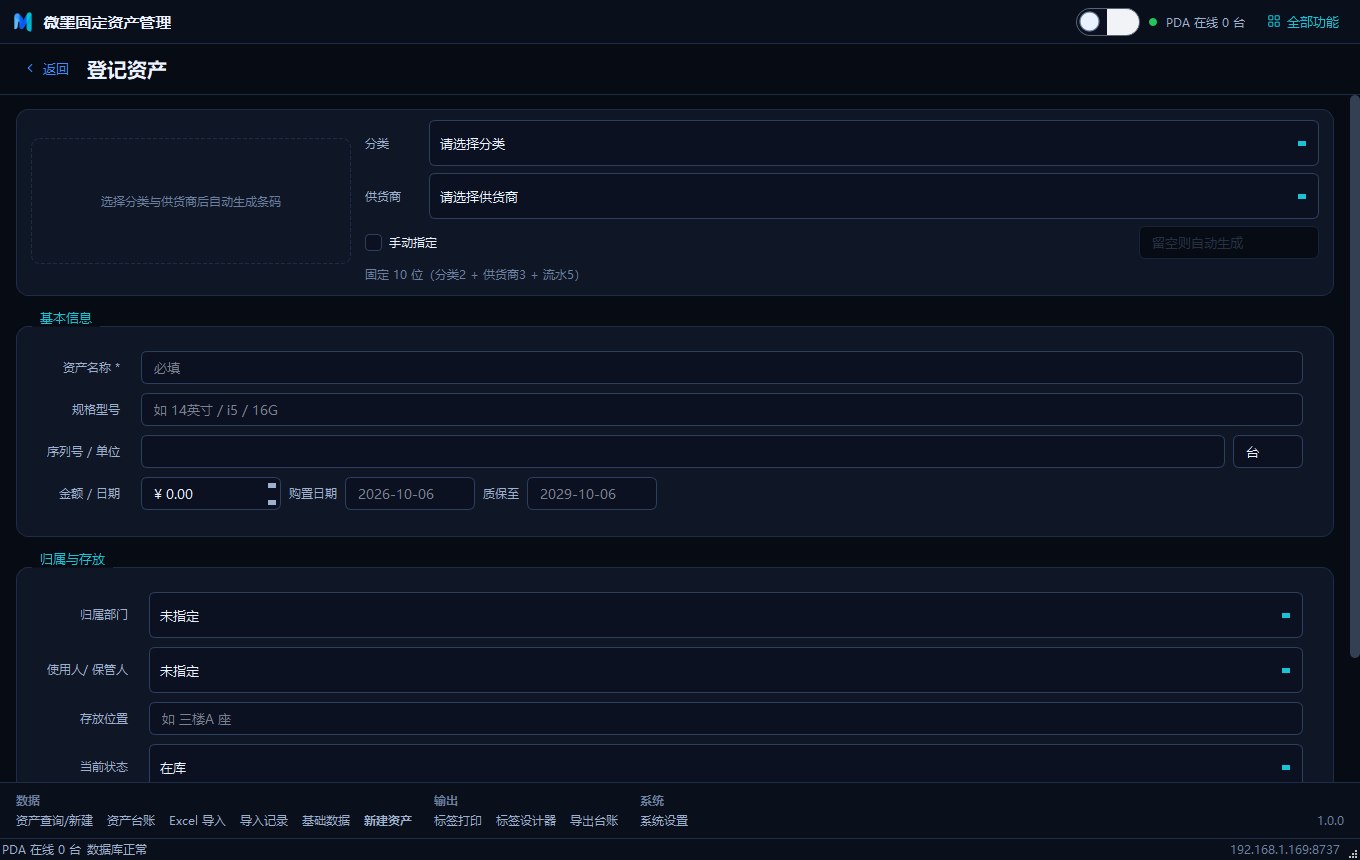This screenshot has width=1360, height=860.
Task: Click the blue M app logo
Action: (23, 22)
